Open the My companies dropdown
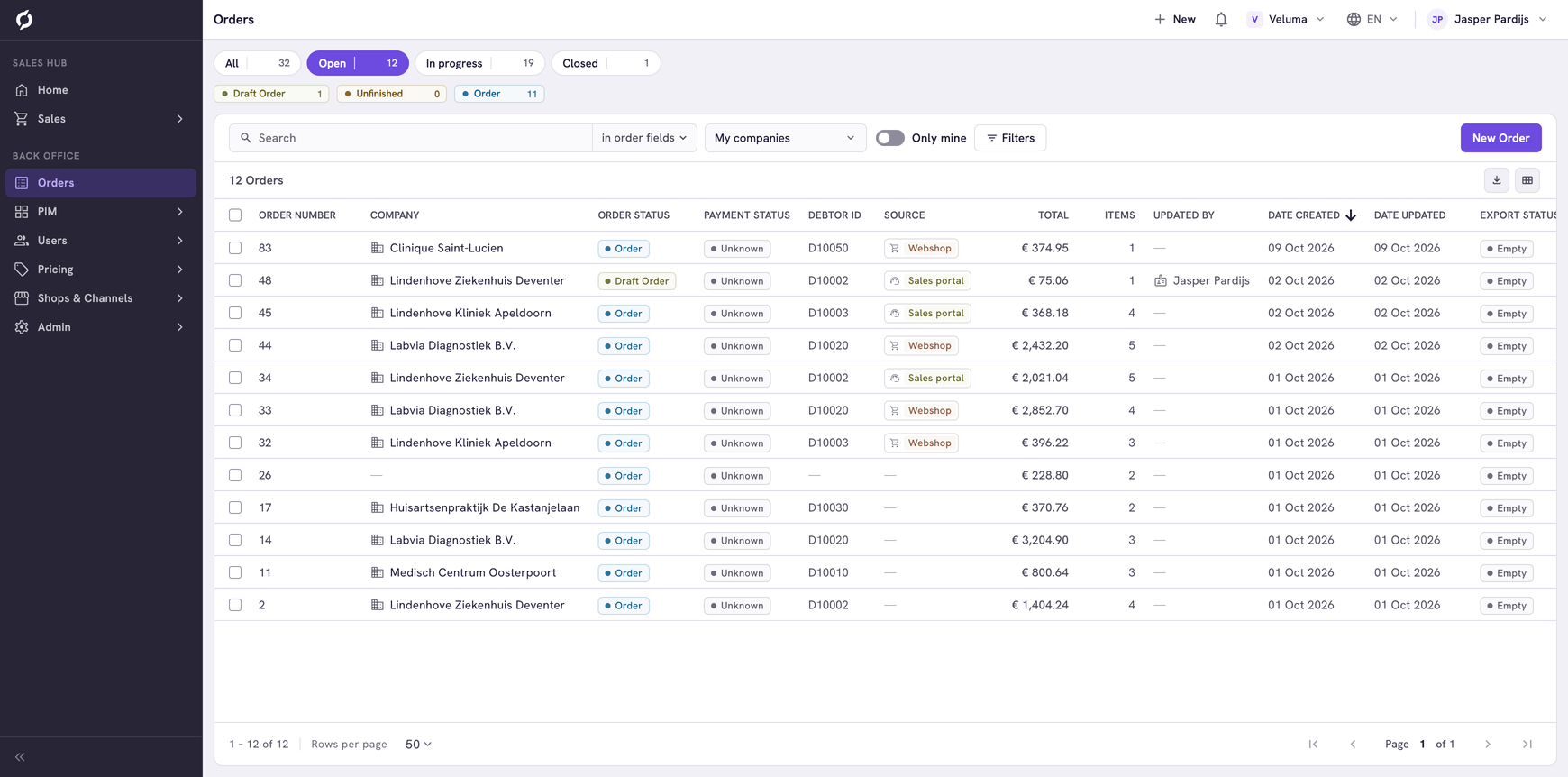1568x777 pixels. (x=785, y=138)
